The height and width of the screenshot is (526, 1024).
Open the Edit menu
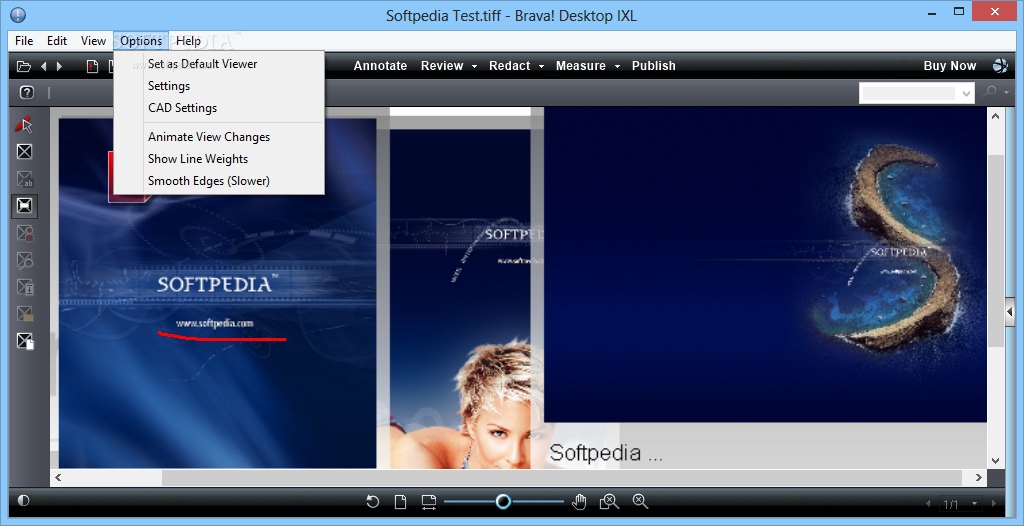point(57,41)
